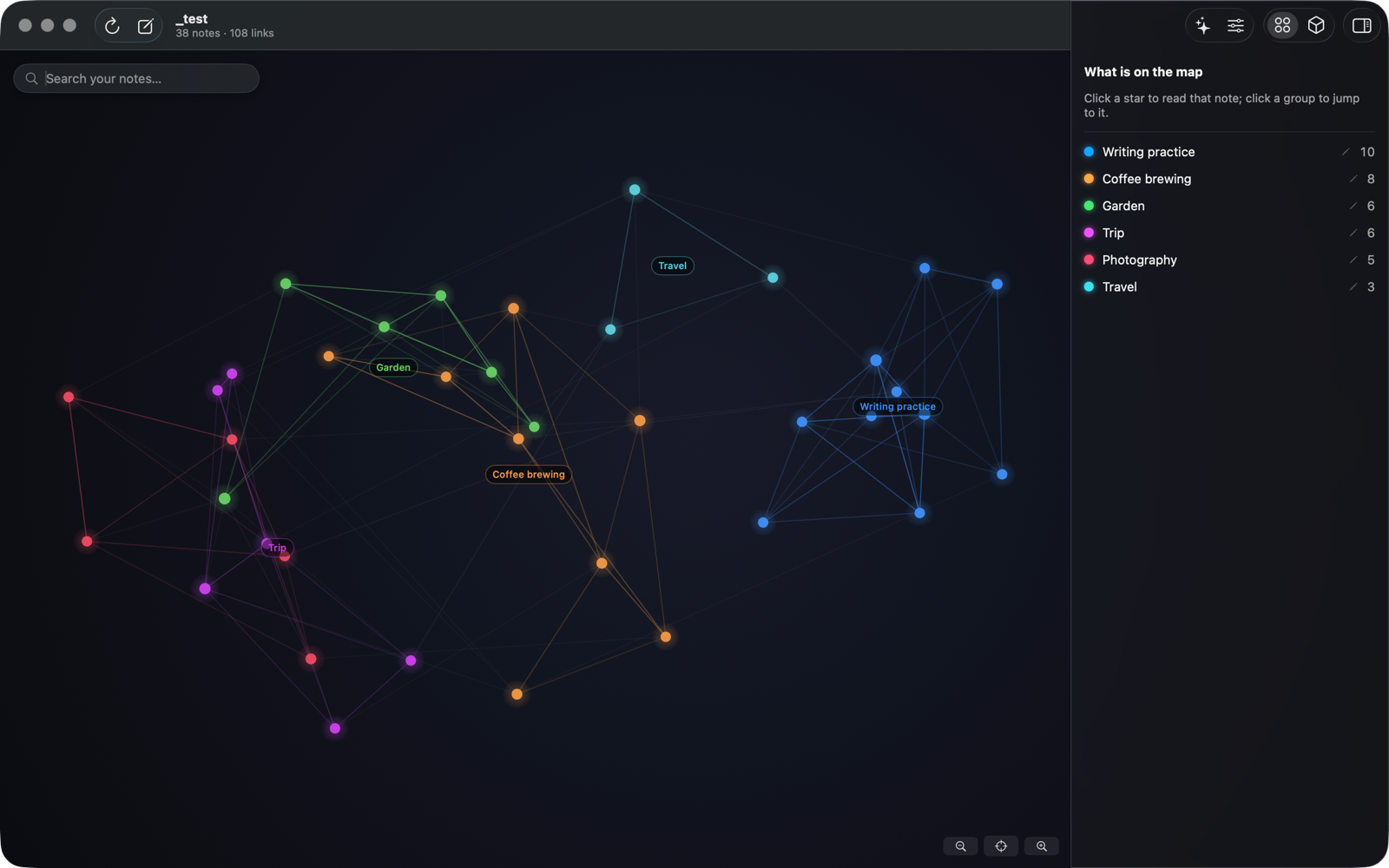Open the sliders settings icon

point(1235,26)
